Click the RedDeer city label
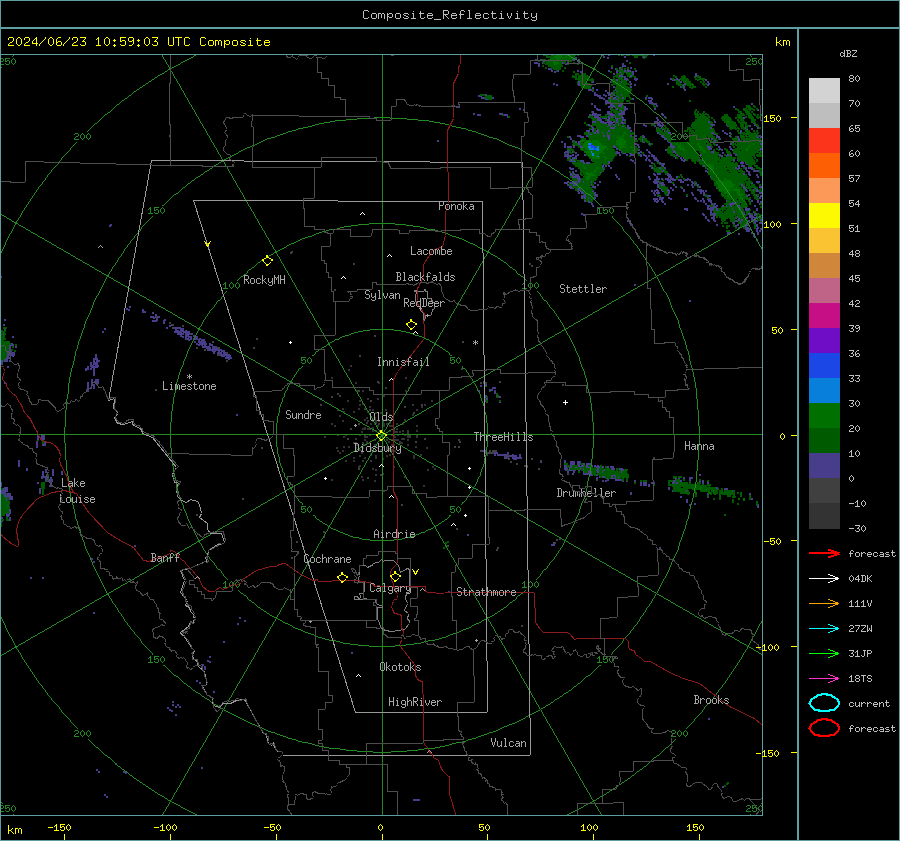 click(x=424, y=303)
